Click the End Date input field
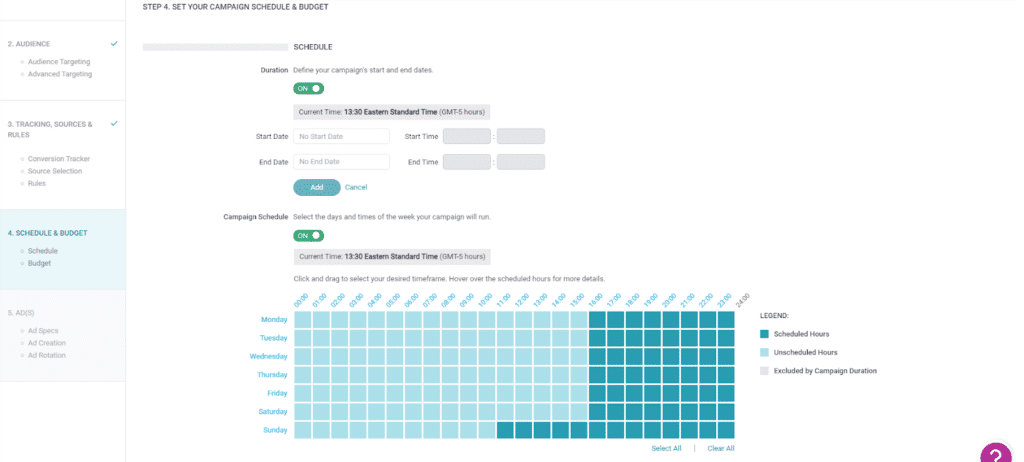This screenshot has width=1024, height=462. tap(341, 162)
